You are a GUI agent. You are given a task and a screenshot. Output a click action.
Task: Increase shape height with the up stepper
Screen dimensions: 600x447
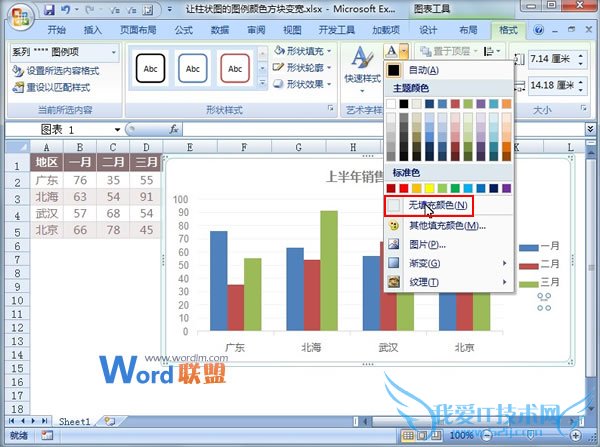(x=581, y=55)
